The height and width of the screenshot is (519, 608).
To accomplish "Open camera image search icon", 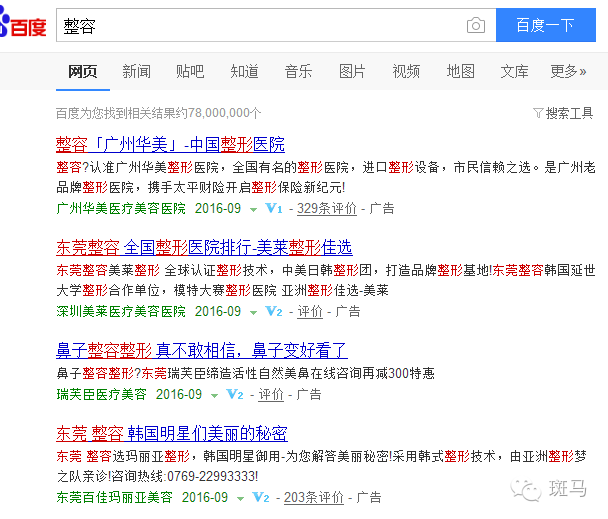I will point(476,25).
